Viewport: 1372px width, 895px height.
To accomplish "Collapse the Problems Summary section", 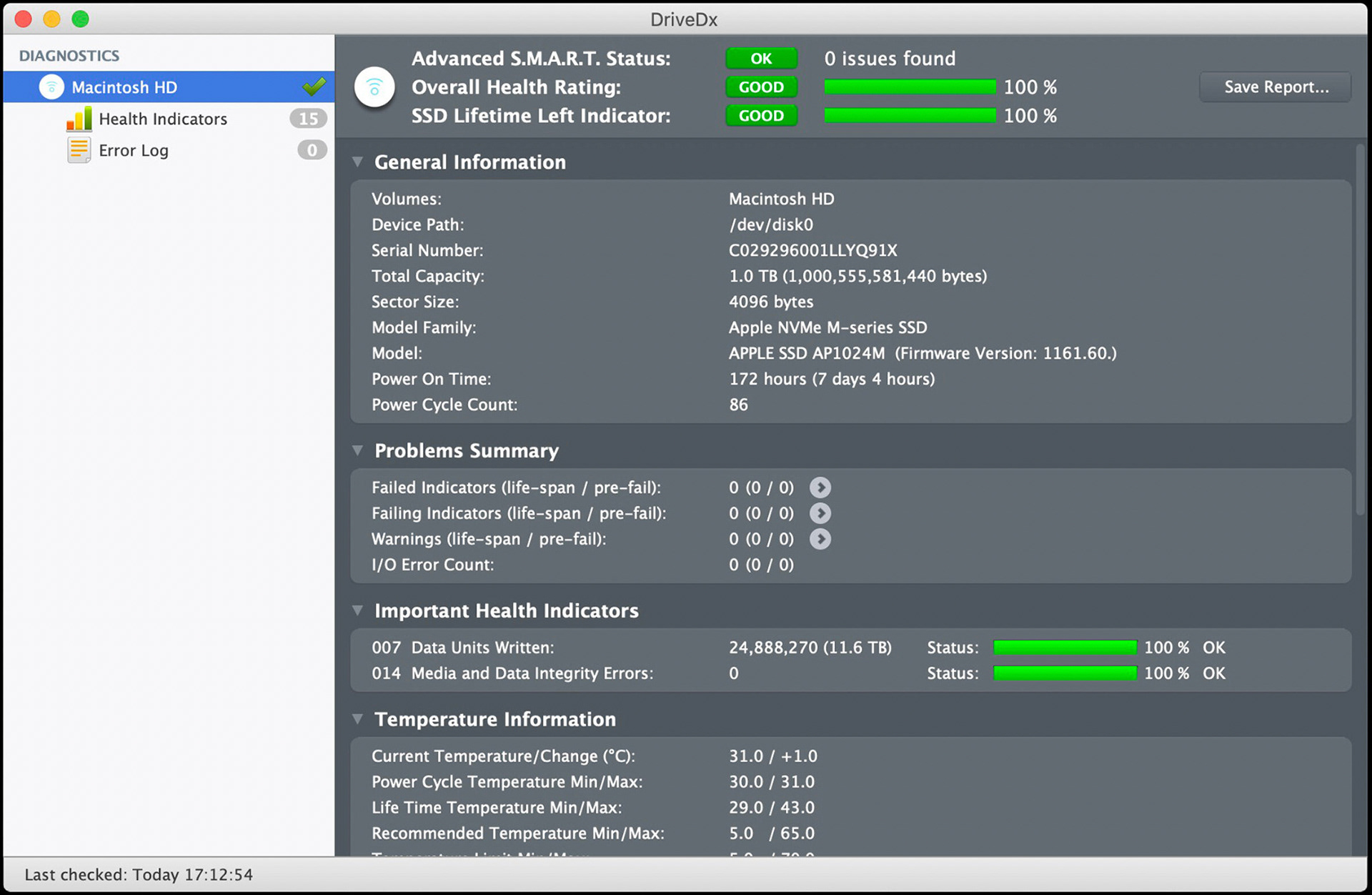I will [x=358, y=450].
